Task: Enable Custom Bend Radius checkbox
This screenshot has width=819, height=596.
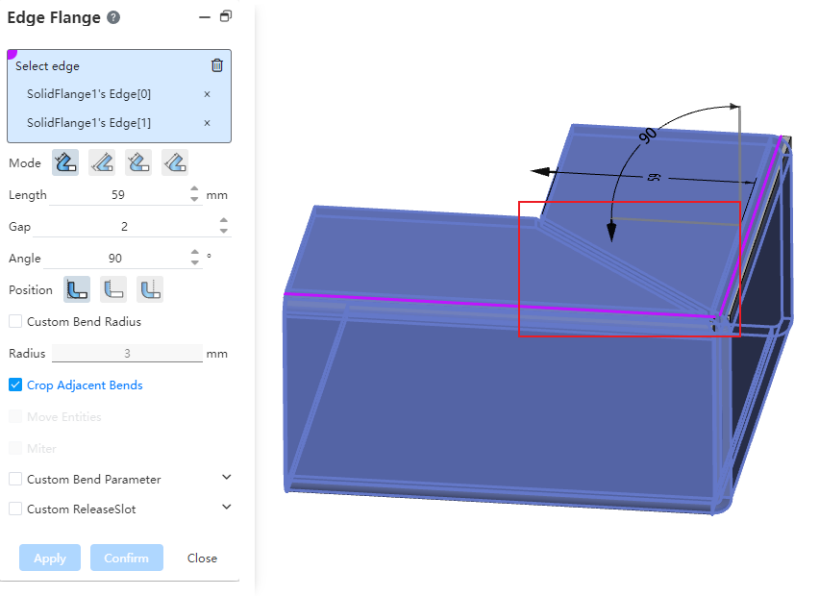Action: [15, 322]
